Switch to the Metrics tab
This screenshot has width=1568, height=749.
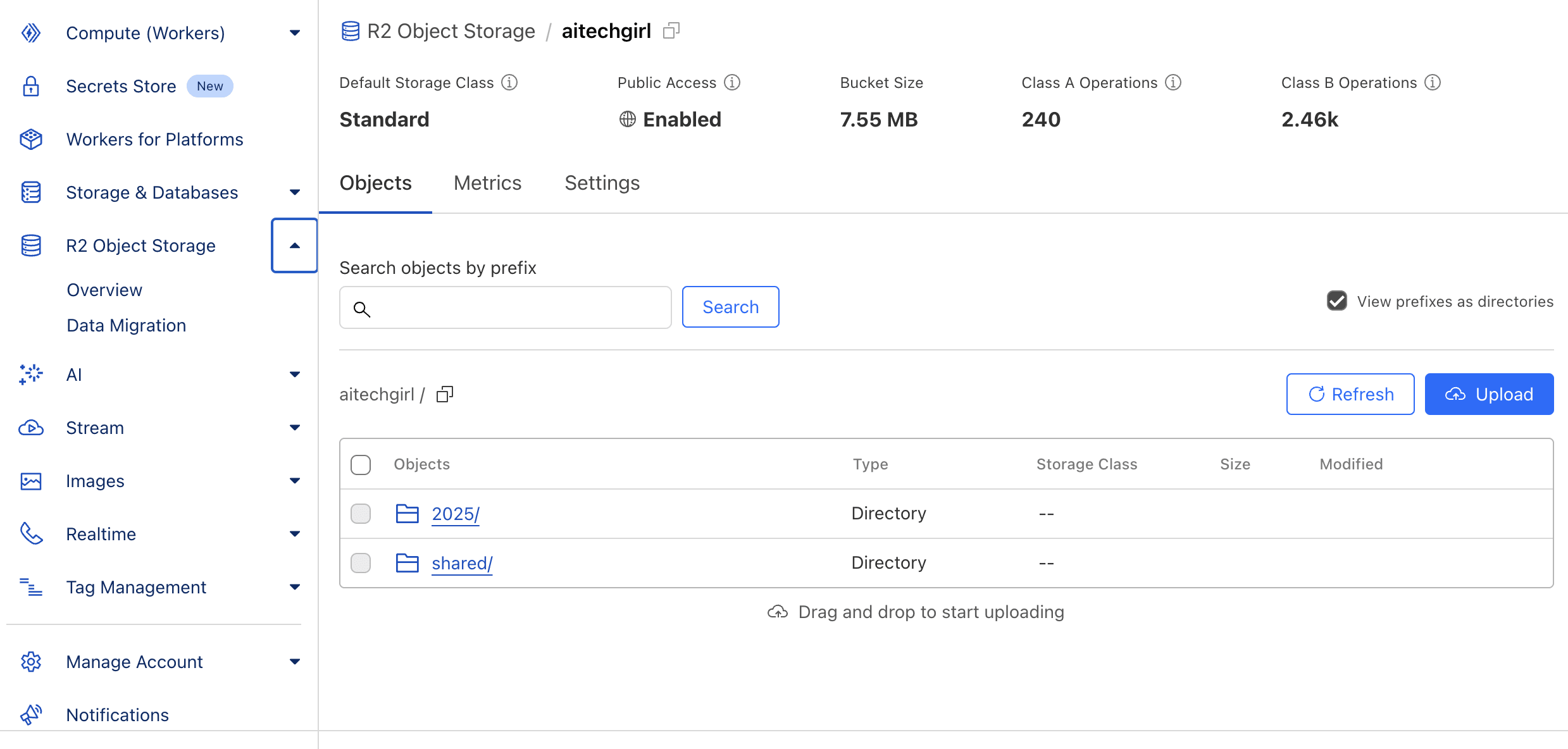488,183
